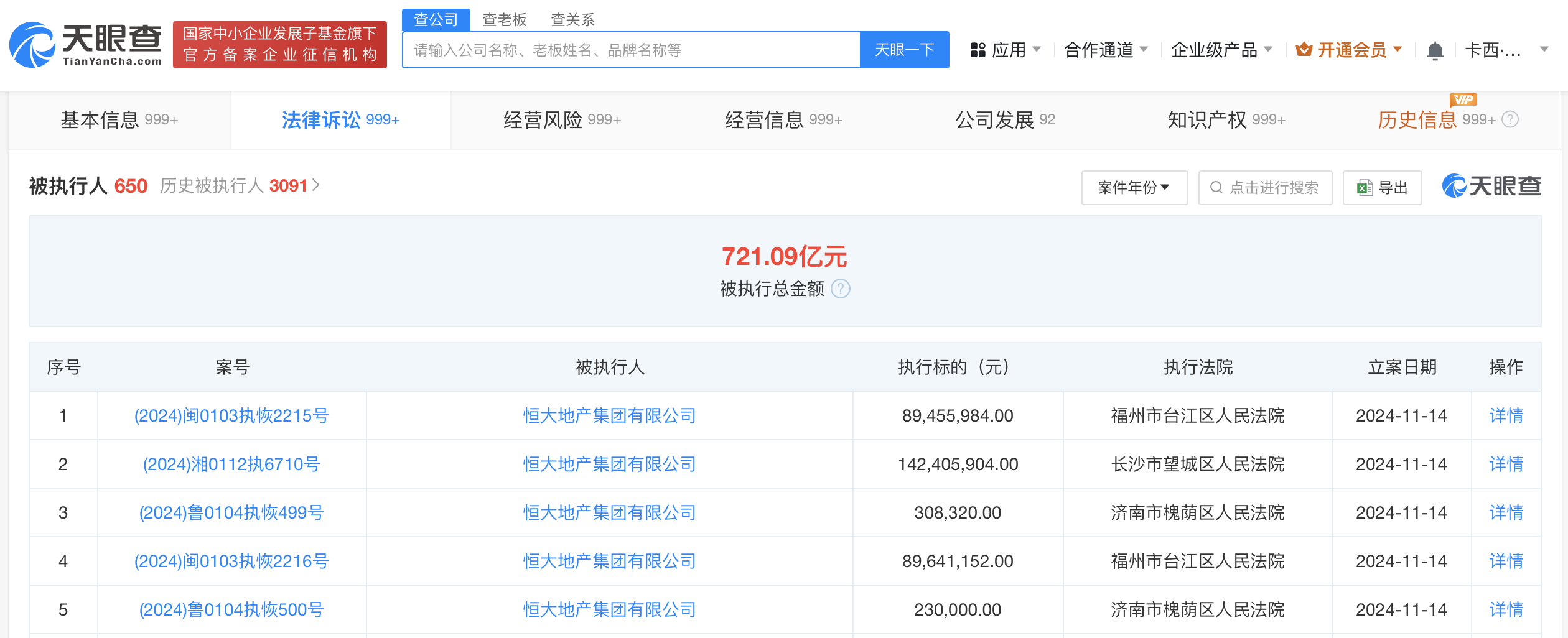The image size is (1568, 638).
Task: Click the grid icon beside 应用
Action: (x=977, y=49)
